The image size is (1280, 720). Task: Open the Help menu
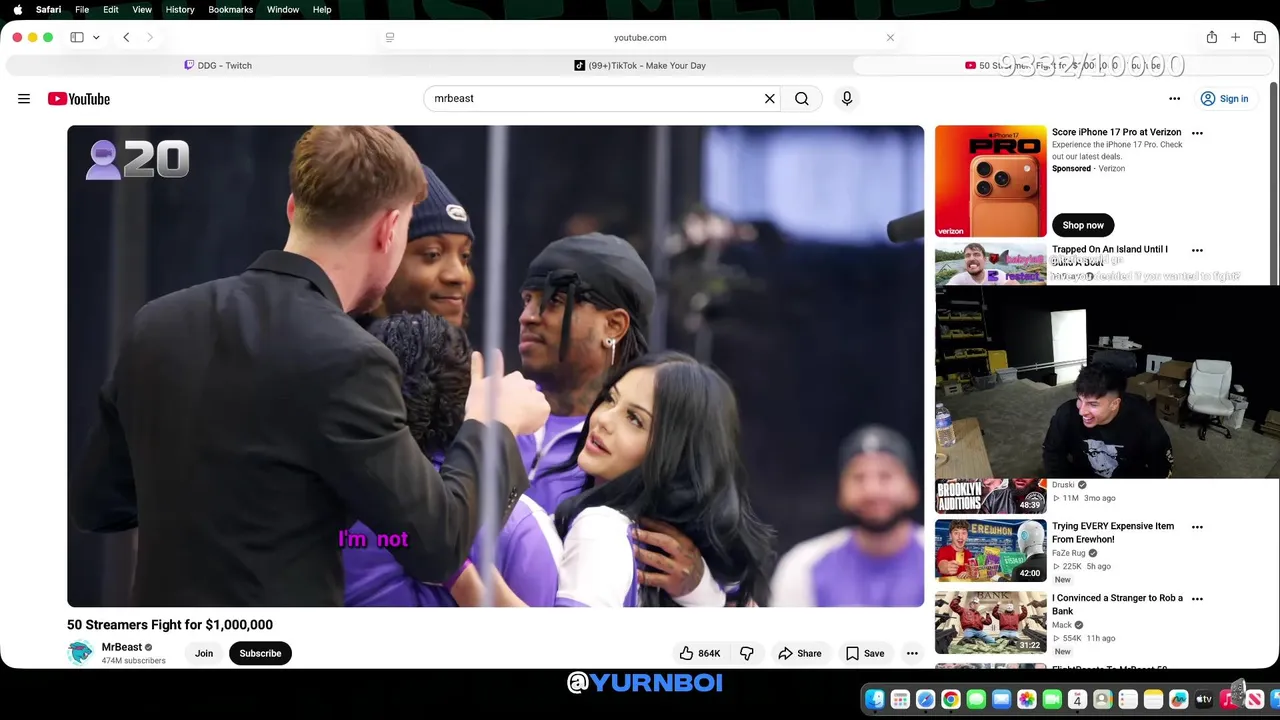pos(322,9)
